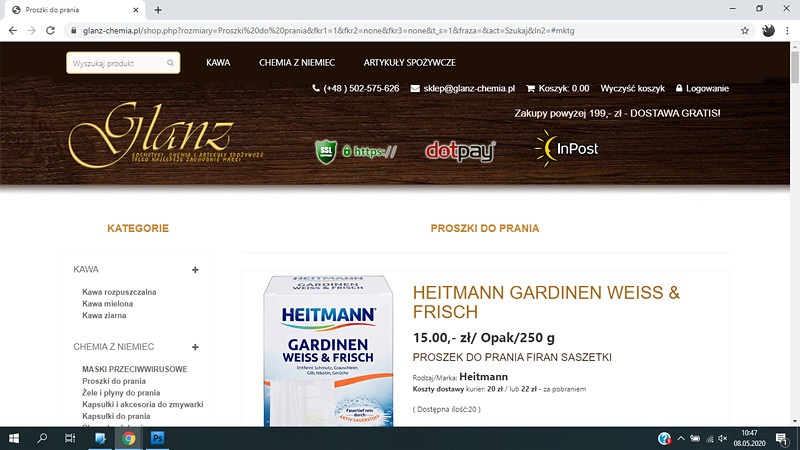The image size is (800, 450).
Task: Click the envelope icon beside the shop email
Action: 415,89
